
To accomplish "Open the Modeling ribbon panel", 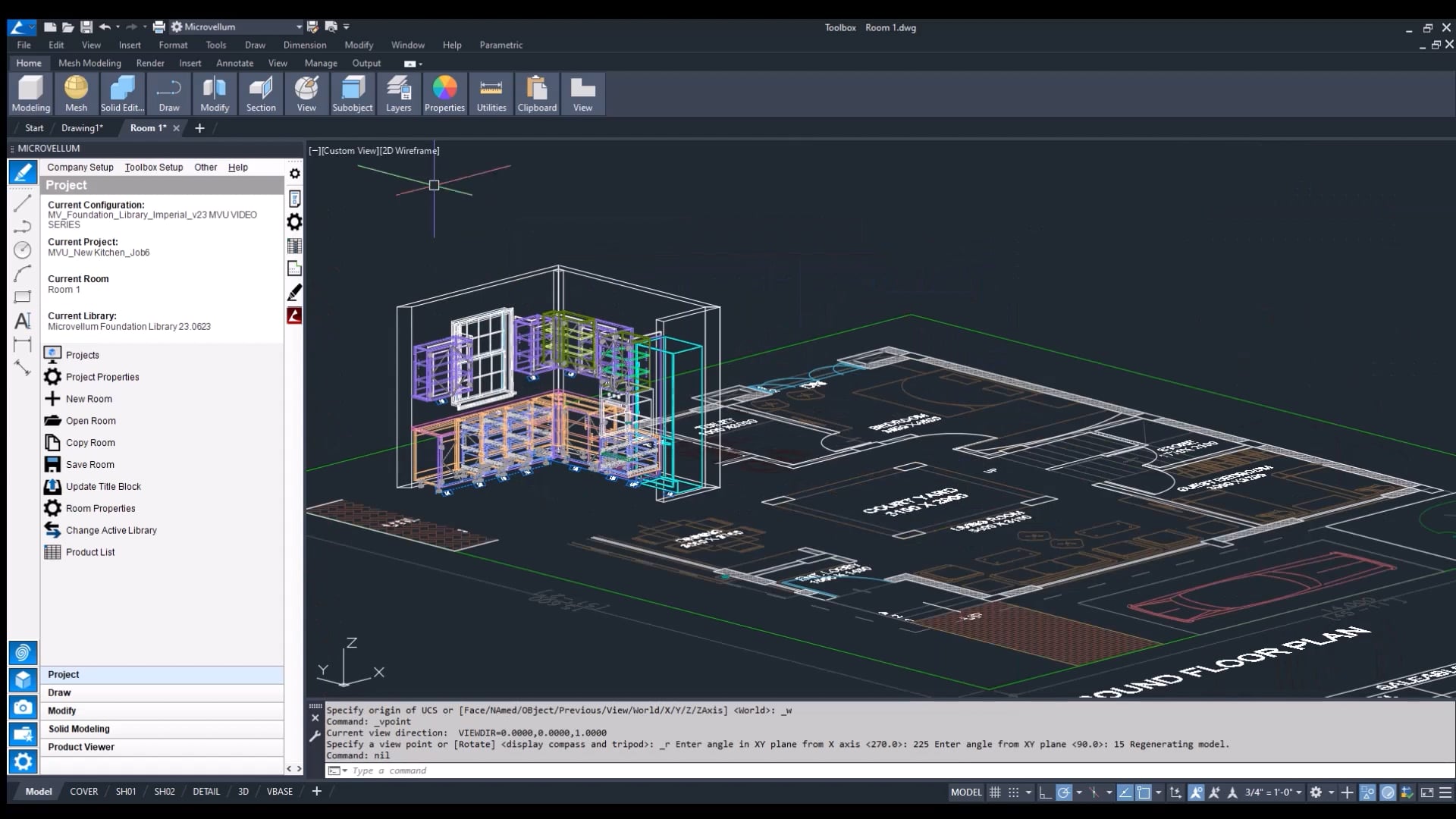I will pos(30,94).
